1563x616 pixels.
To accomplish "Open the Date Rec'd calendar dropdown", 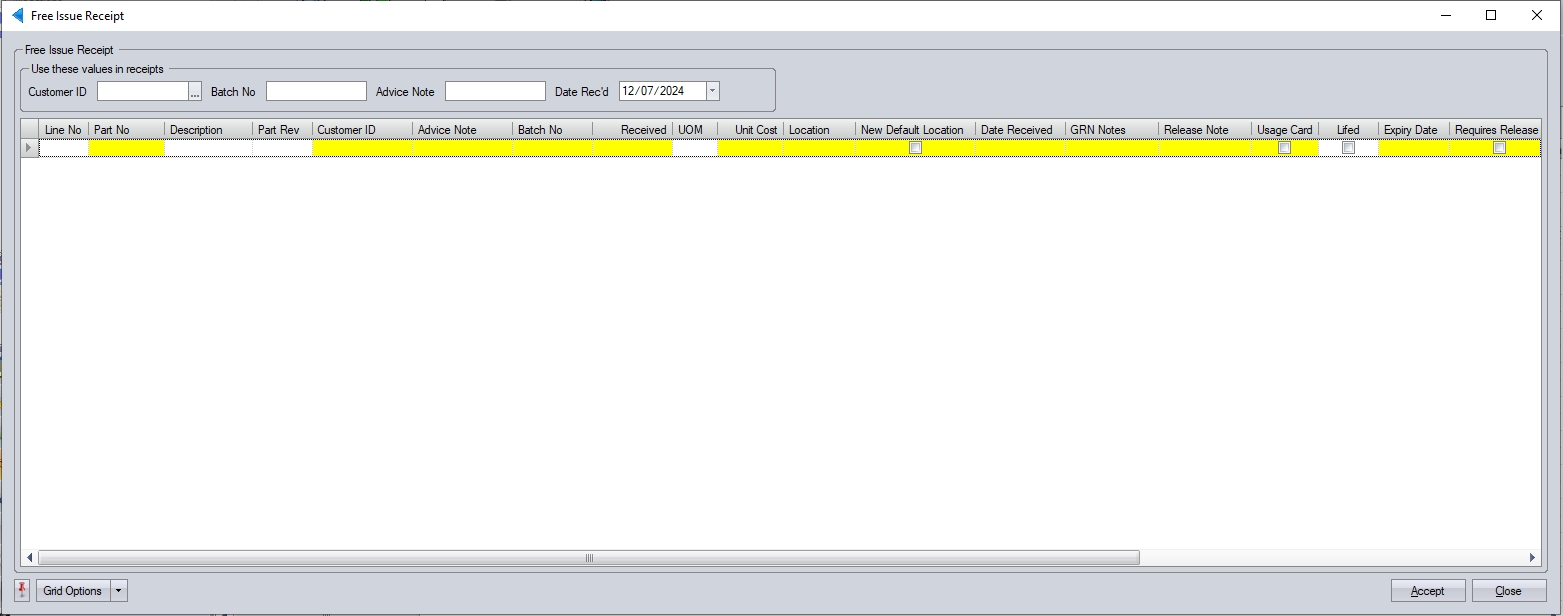I will pyautogui.click(x=712, y=91).
